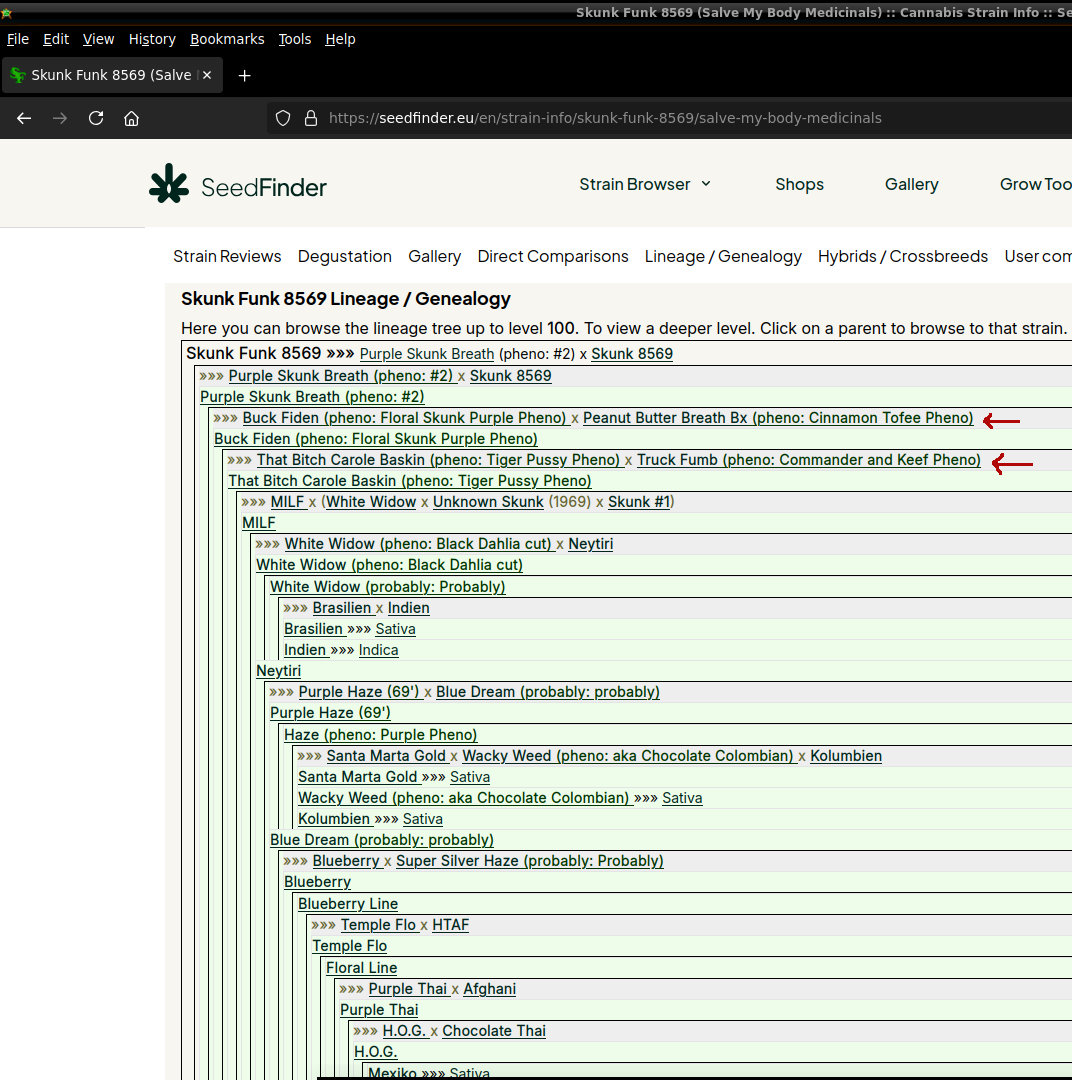This screenshot has height=1080, width=1072.
Task: Close the Skunk Funk 8569 tab
Action: tap(207, 75)
